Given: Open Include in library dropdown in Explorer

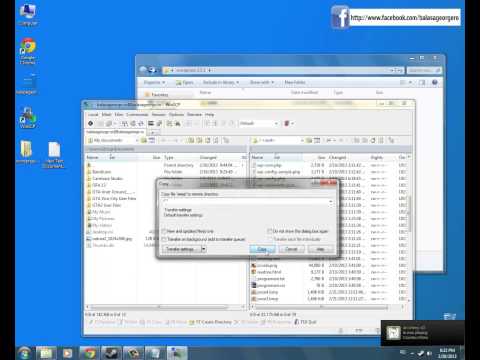Looking at the screenshot, I should tap(221, 82).
